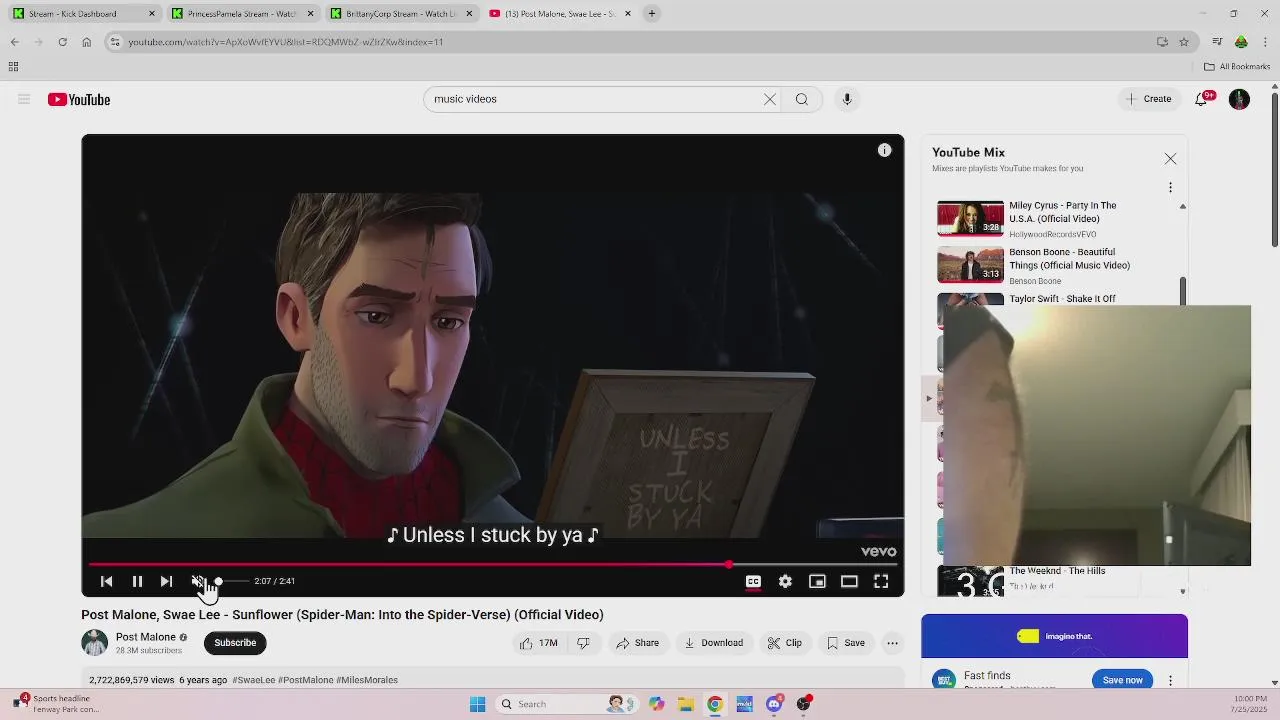The width and height of the screenshot is (1280, 720).
Task: Open the #SwaeLee hashtag
Action: tap(254, 680)
